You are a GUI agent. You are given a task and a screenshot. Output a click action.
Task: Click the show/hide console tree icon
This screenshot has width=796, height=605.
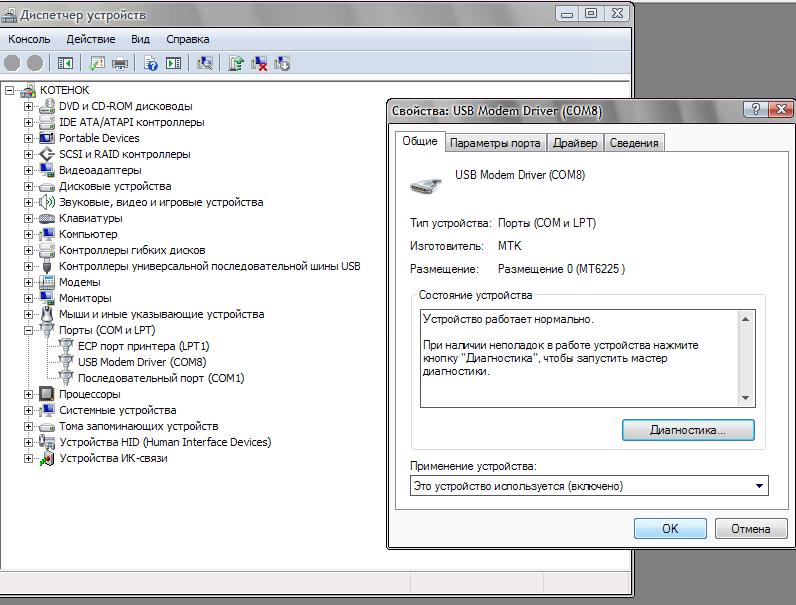[65, 63]
